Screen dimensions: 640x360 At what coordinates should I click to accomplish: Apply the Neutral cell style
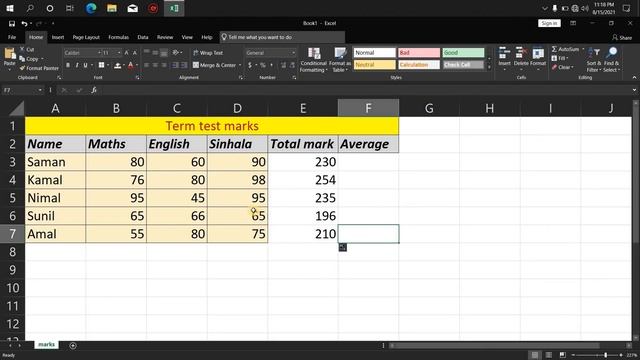point(374,64)
